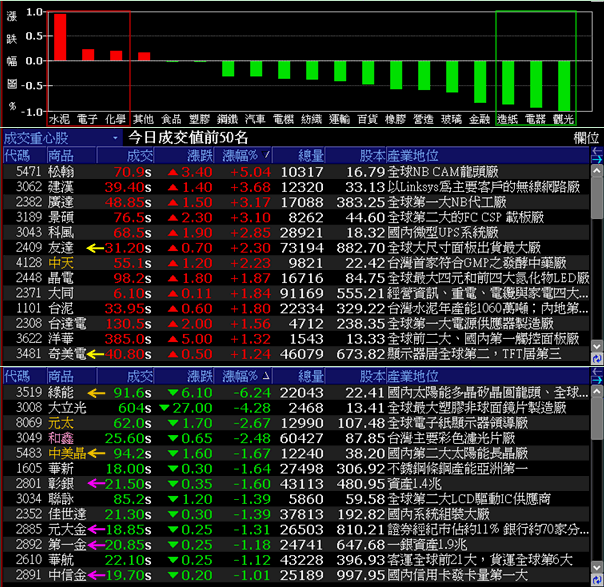Select the 塑膠 sector label on chart
Viewport: 604px width, 587px height.
(199, 119)
